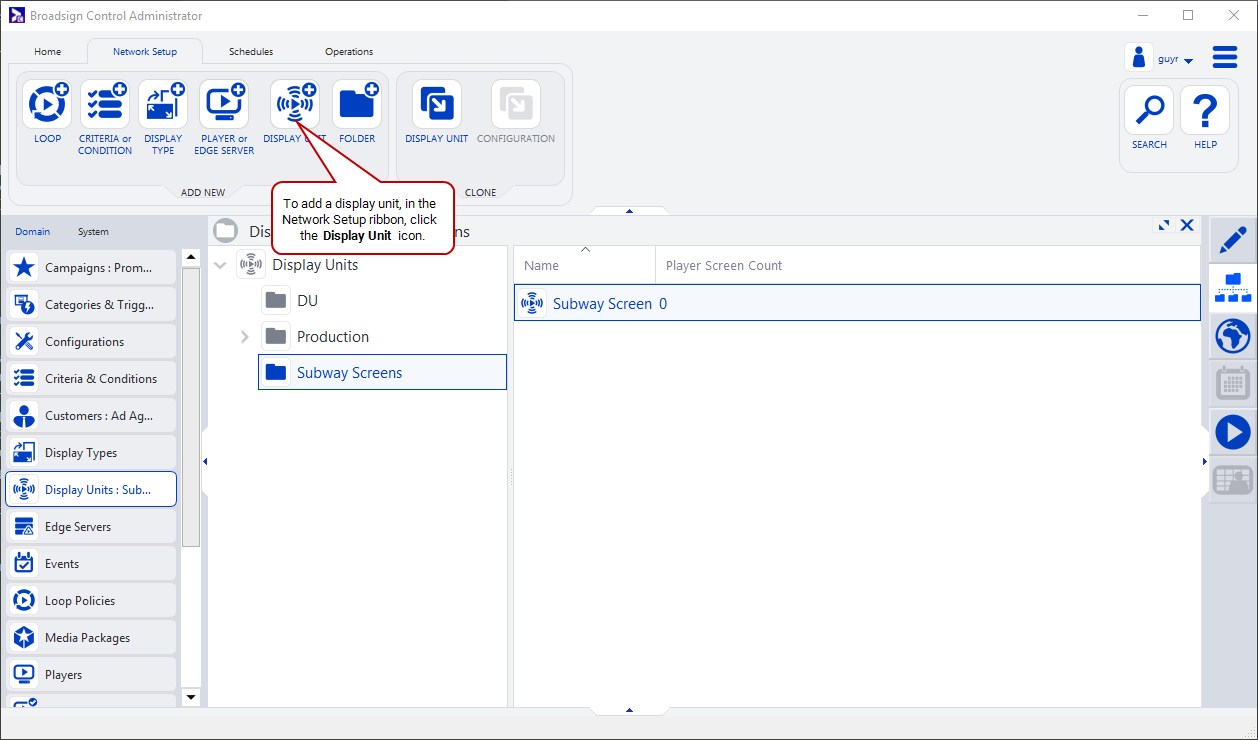The image size is (1258, 740).
Task: Select the Display Units root tree item
Action: (x=315, y=265)
